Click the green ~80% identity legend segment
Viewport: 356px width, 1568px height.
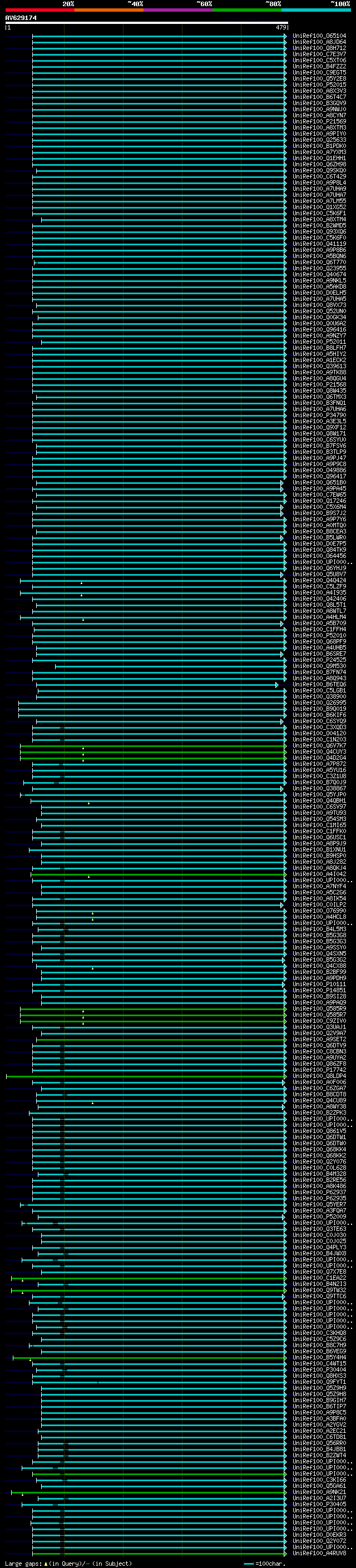click(x=246, y=10)
